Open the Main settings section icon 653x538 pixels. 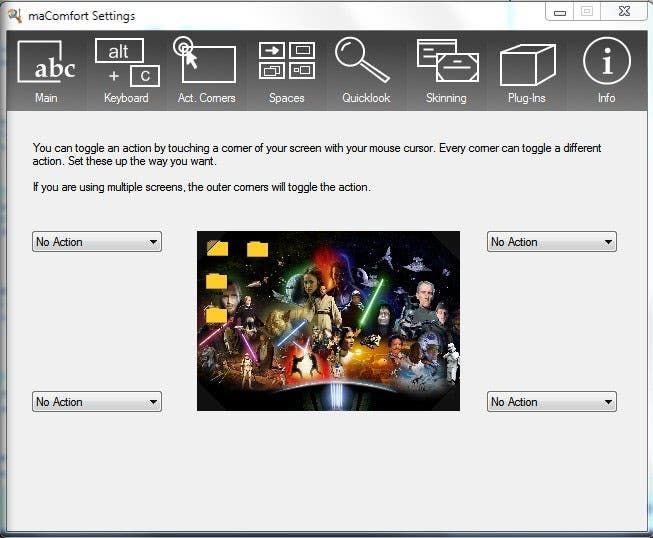46,70
